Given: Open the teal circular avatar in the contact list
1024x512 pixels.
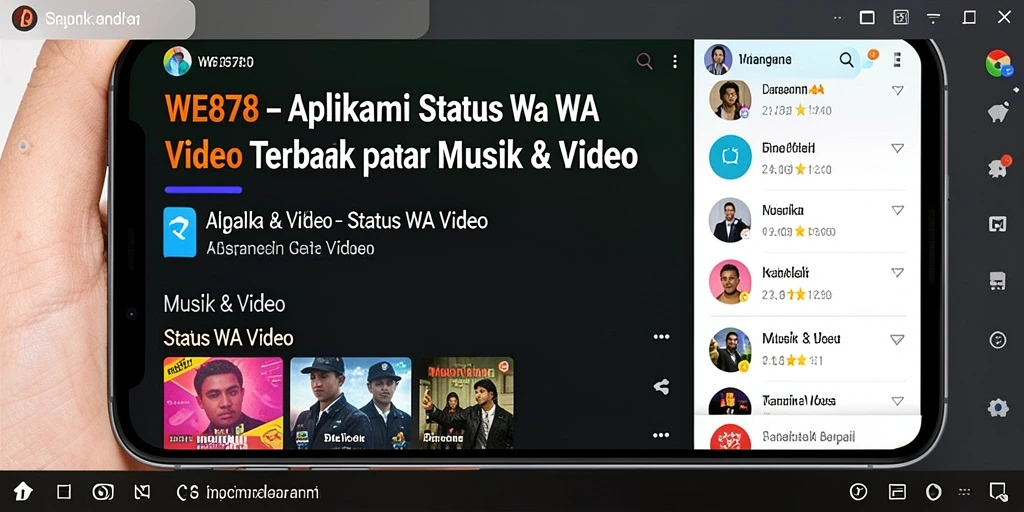Looking at the screenshot, I should coord(730,157).
